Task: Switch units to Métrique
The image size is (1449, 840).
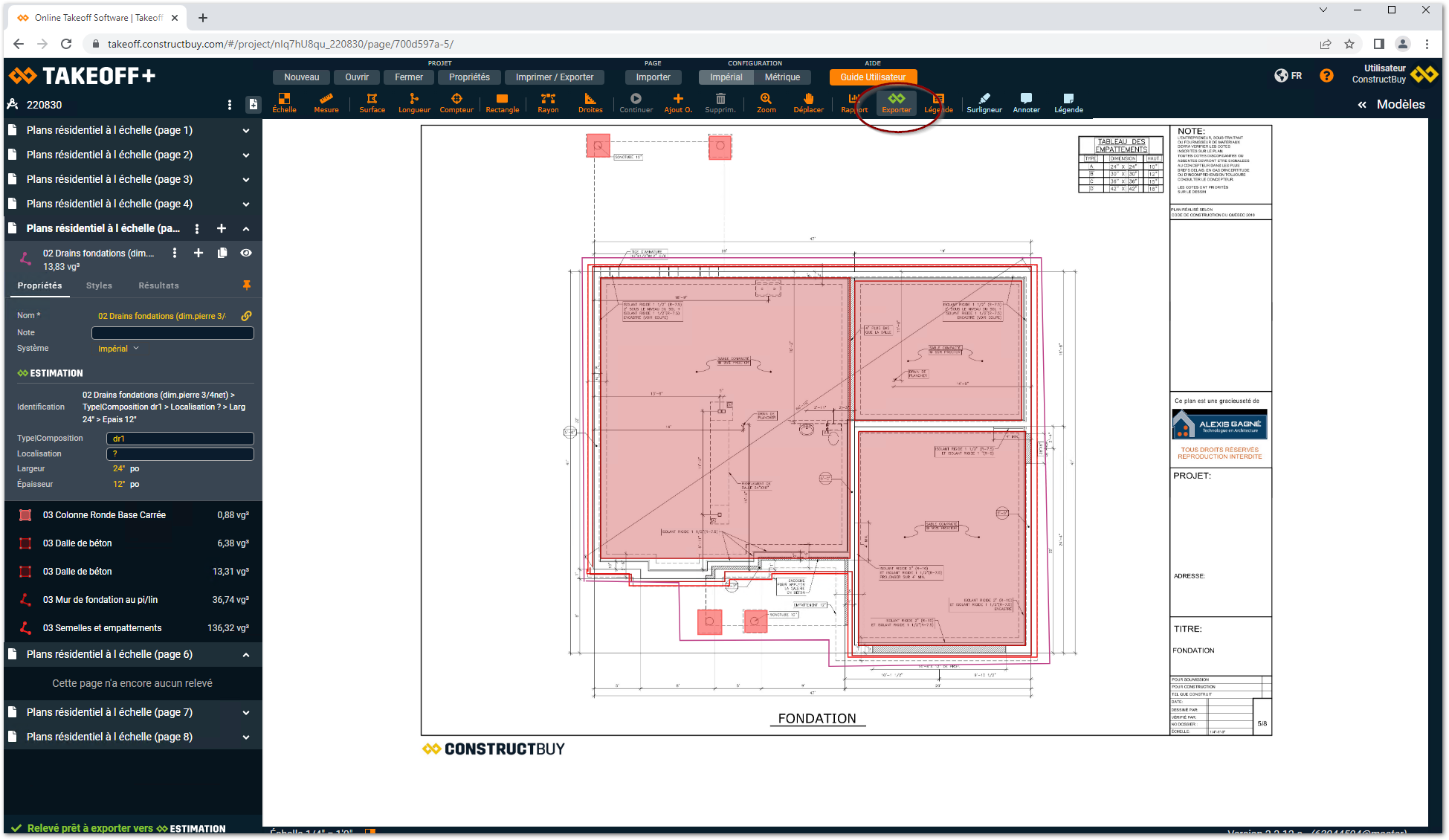Action: pyautogui.click(x=782, y=77)
